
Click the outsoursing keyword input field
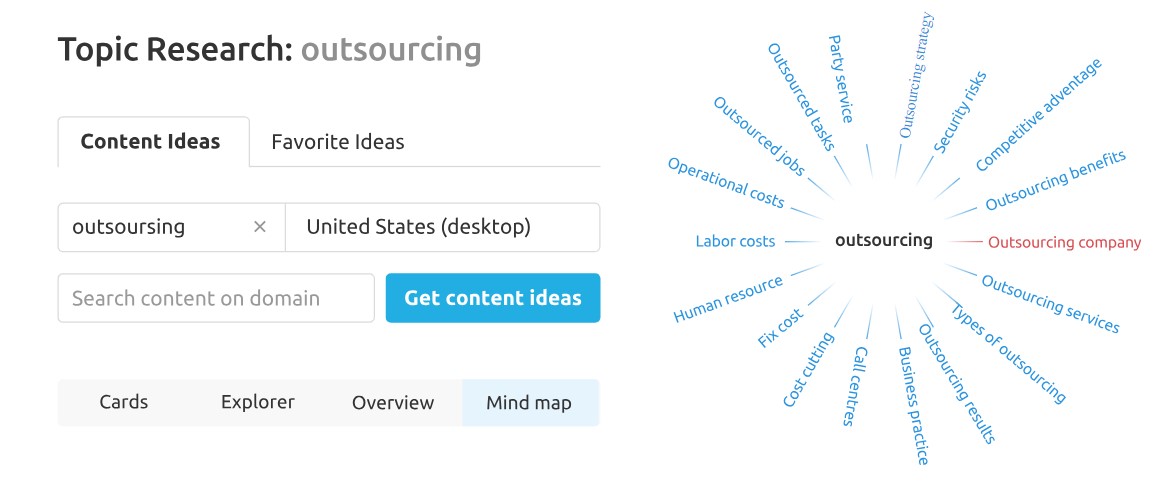click(172, 227)
